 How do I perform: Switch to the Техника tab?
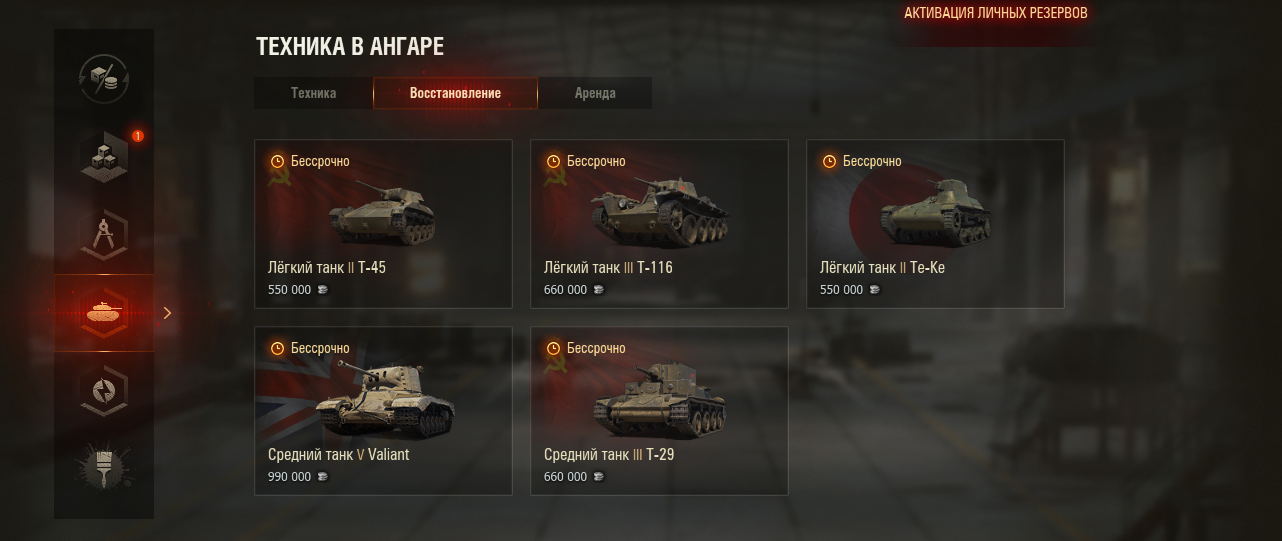coord(313,93)
